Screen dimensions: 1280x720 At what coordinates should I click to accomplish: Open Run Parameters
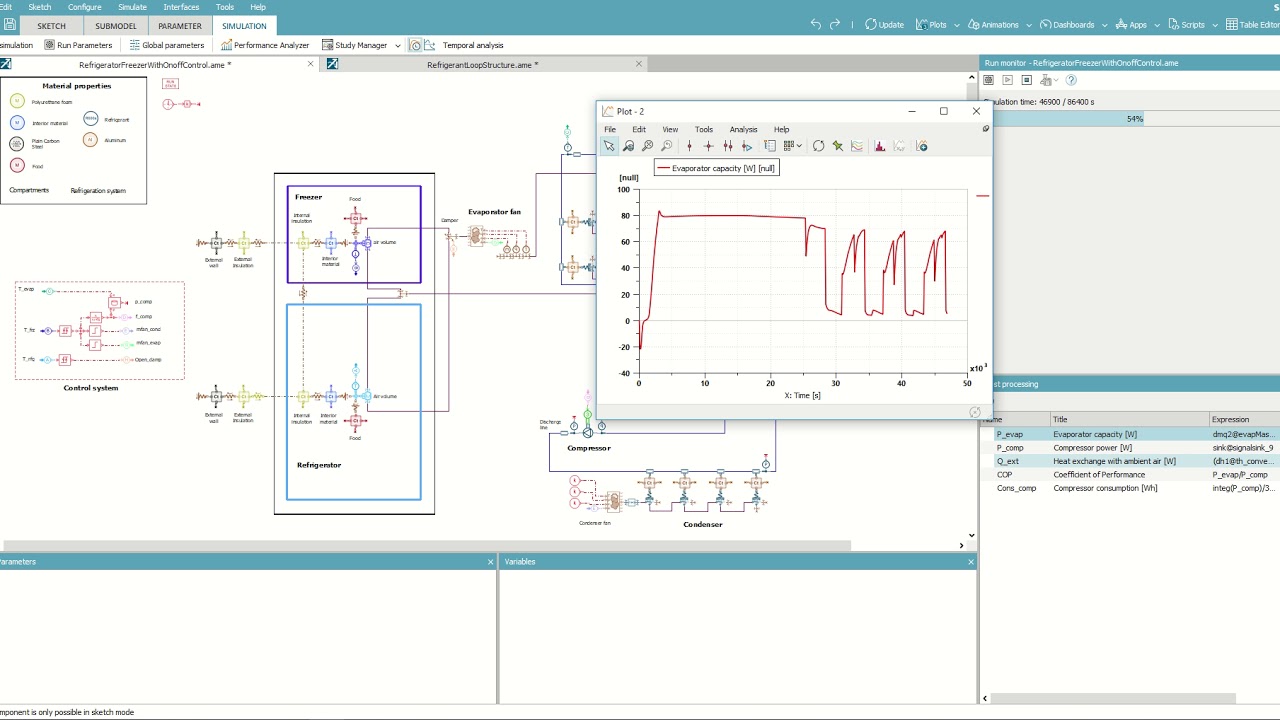[78, 45]
